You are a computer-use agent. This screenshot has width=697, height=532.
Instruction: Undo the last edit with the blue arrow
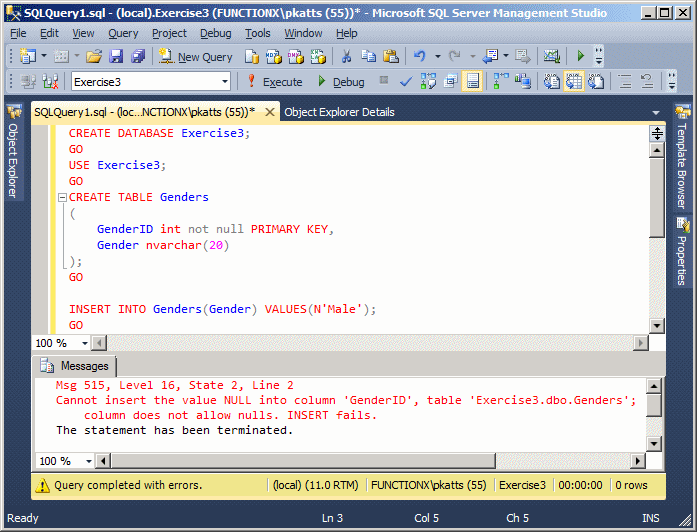coord(419,56)
